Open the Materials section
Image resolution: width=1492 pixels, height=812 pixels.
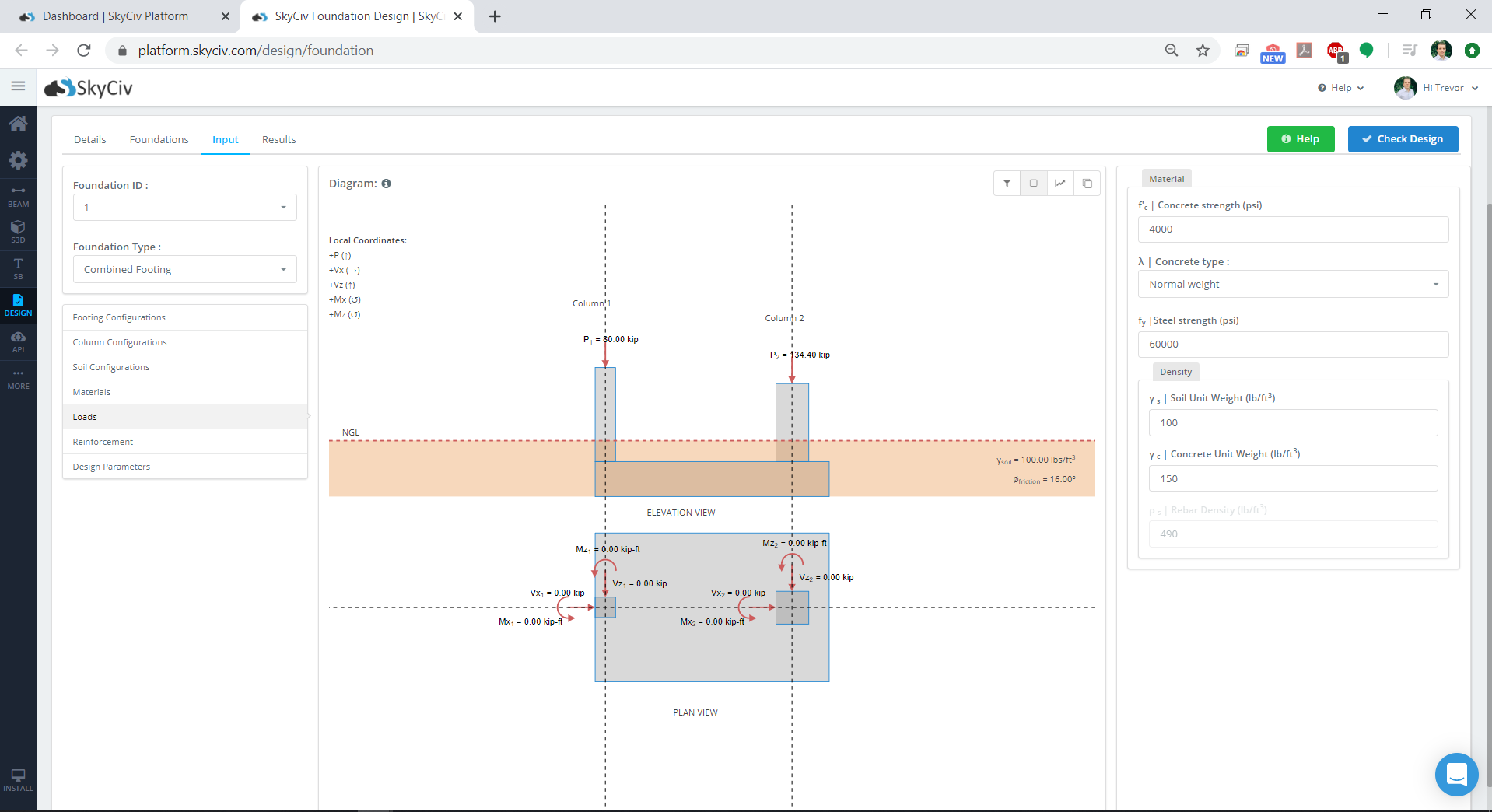pos(185,392)
